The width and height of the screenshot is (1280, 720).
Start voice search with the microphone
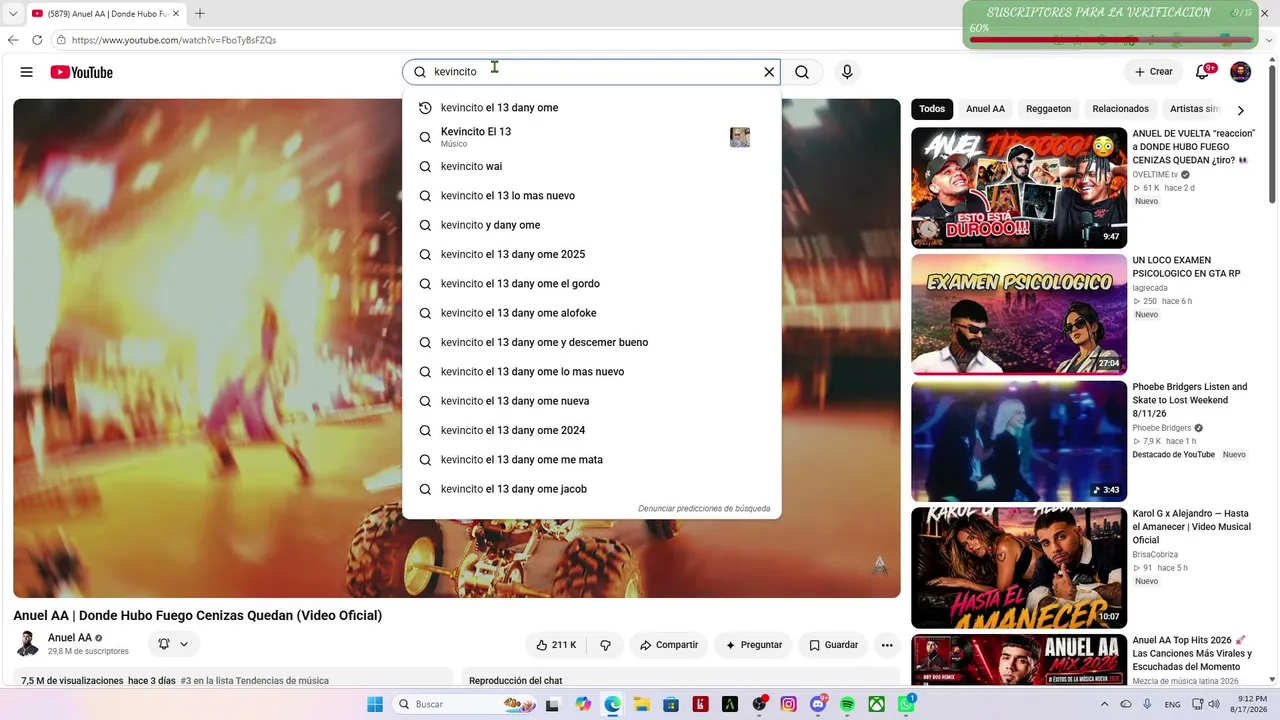click(847, 72)
